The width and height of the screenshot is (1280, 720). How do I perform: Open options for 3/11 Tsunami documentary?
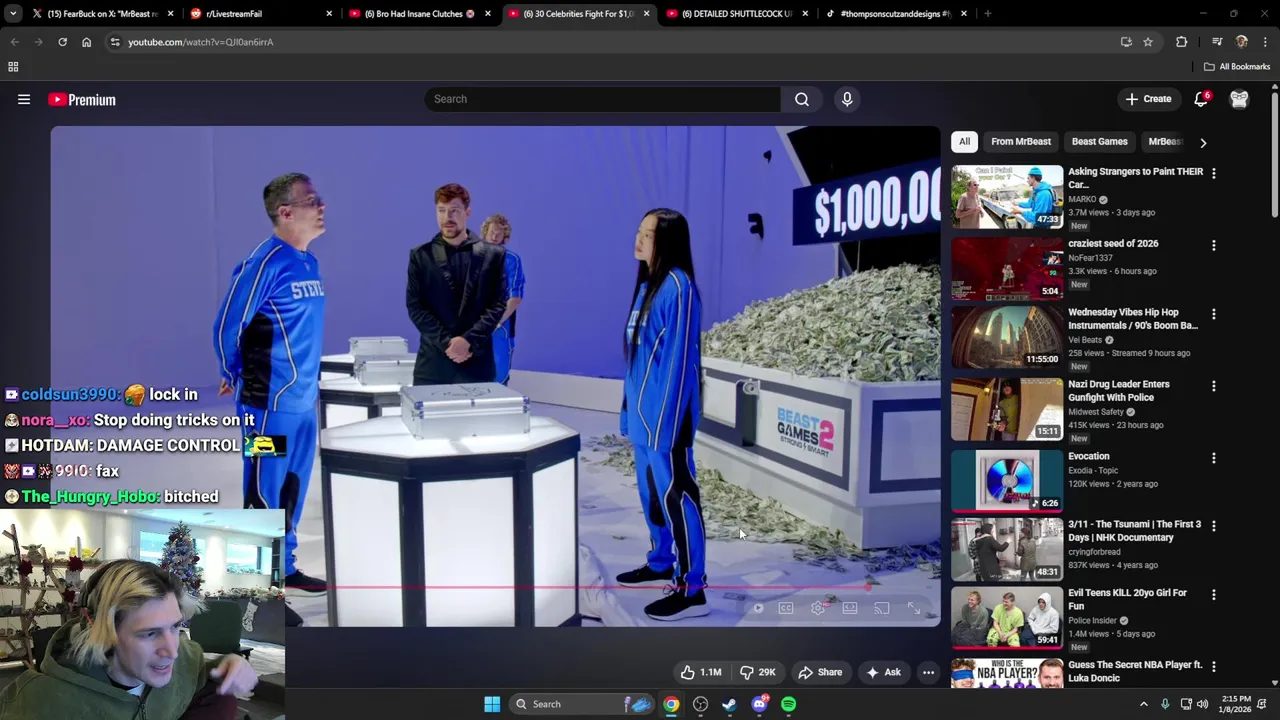pyautogui.click(x=1213, y=526)
